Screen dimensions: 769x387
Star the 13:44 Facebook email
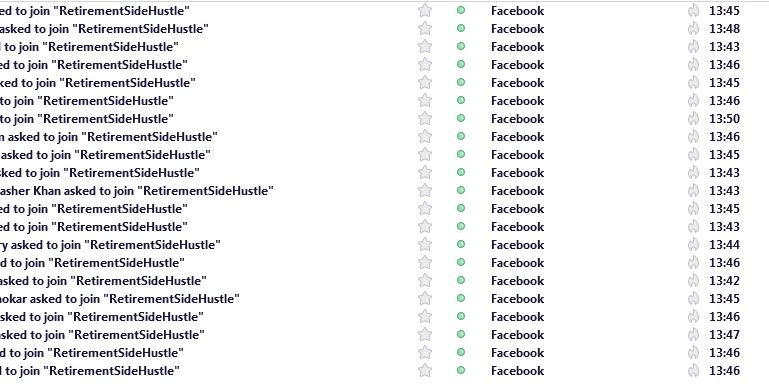(425, 244)
